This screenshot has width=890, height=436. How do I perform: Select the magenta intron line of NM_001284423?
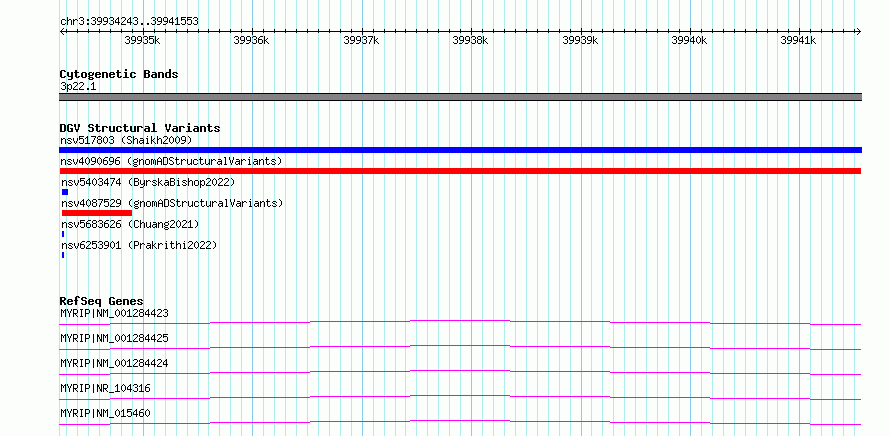pos(460,322)
